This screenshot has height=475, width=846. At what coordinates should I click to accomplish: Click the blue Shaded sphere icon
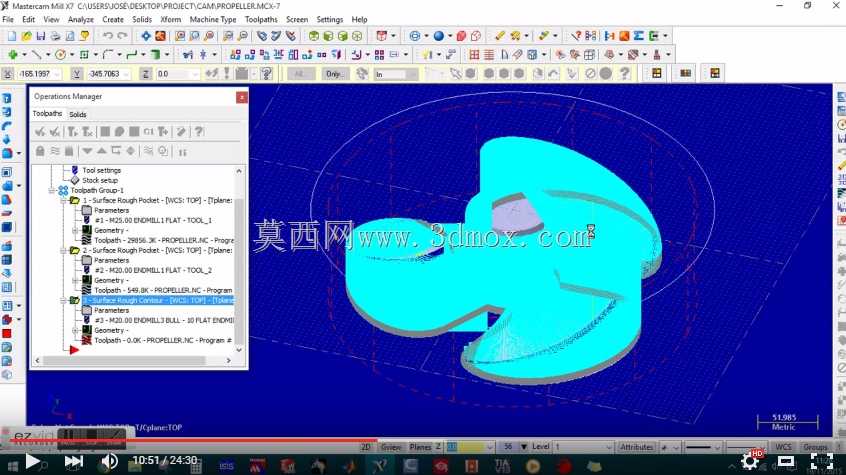click(439, 36)
